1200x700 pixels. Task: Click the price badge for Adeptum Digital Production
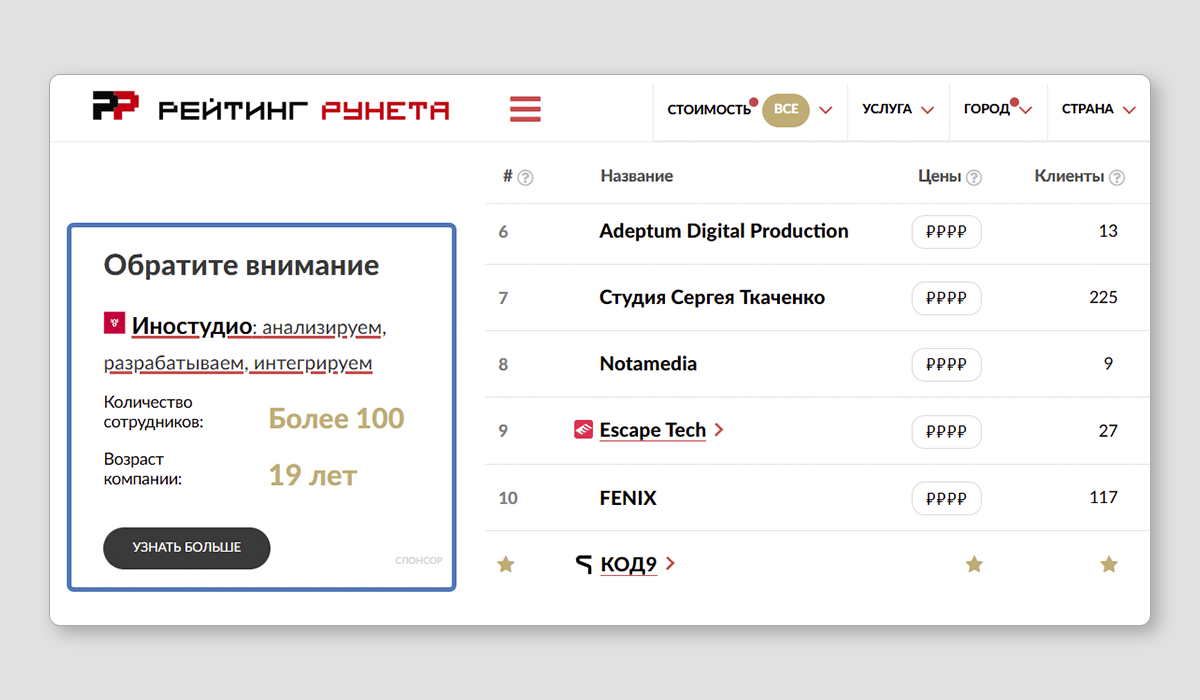tap(946, 232)
